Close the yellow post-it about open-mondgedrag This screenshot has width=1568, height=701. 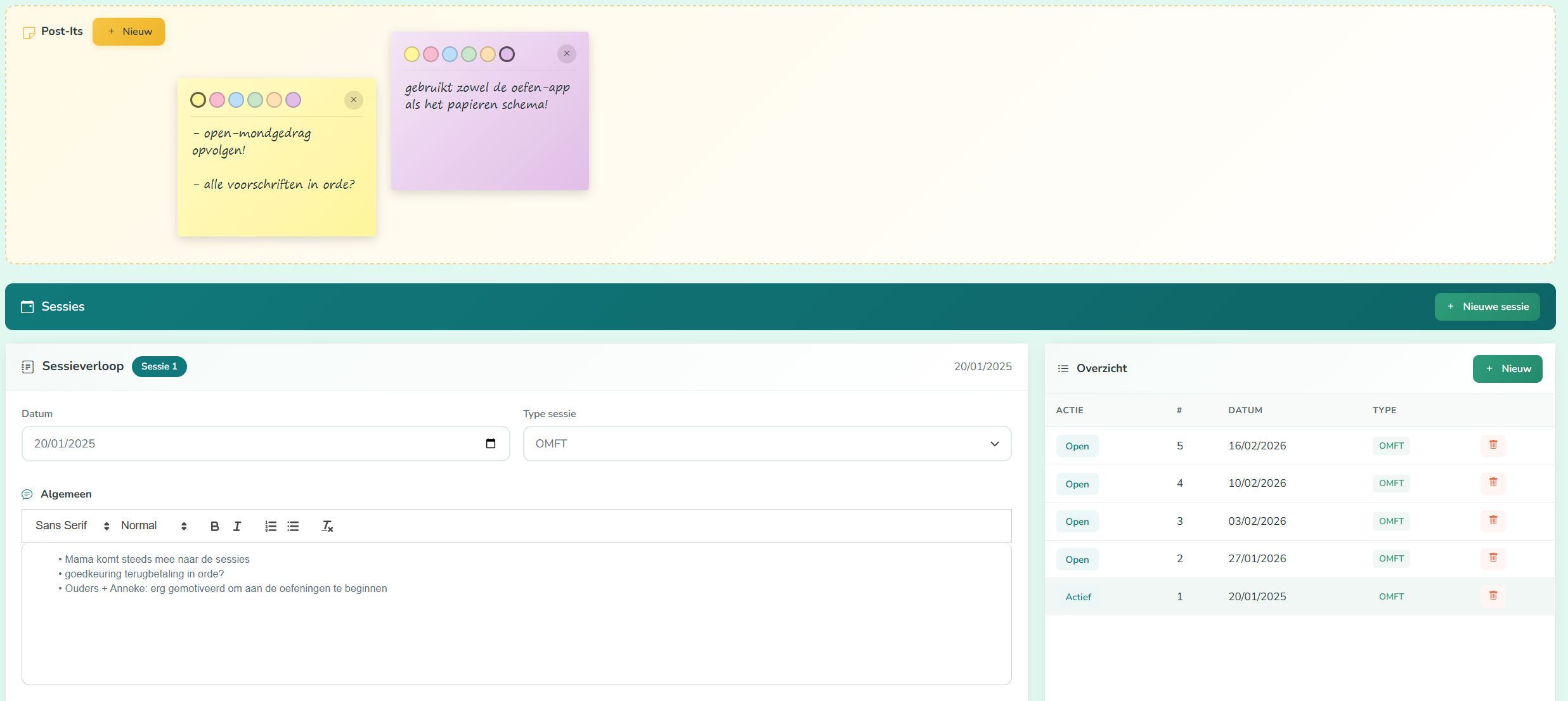353,100
